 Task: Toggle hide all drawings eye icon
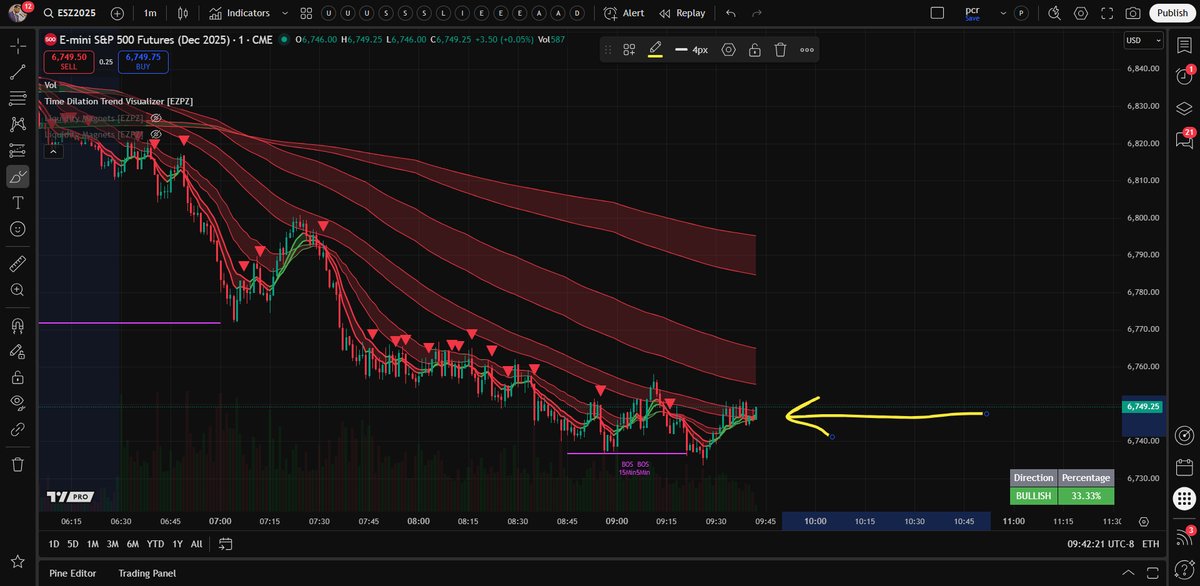click(x=18, y=403)
